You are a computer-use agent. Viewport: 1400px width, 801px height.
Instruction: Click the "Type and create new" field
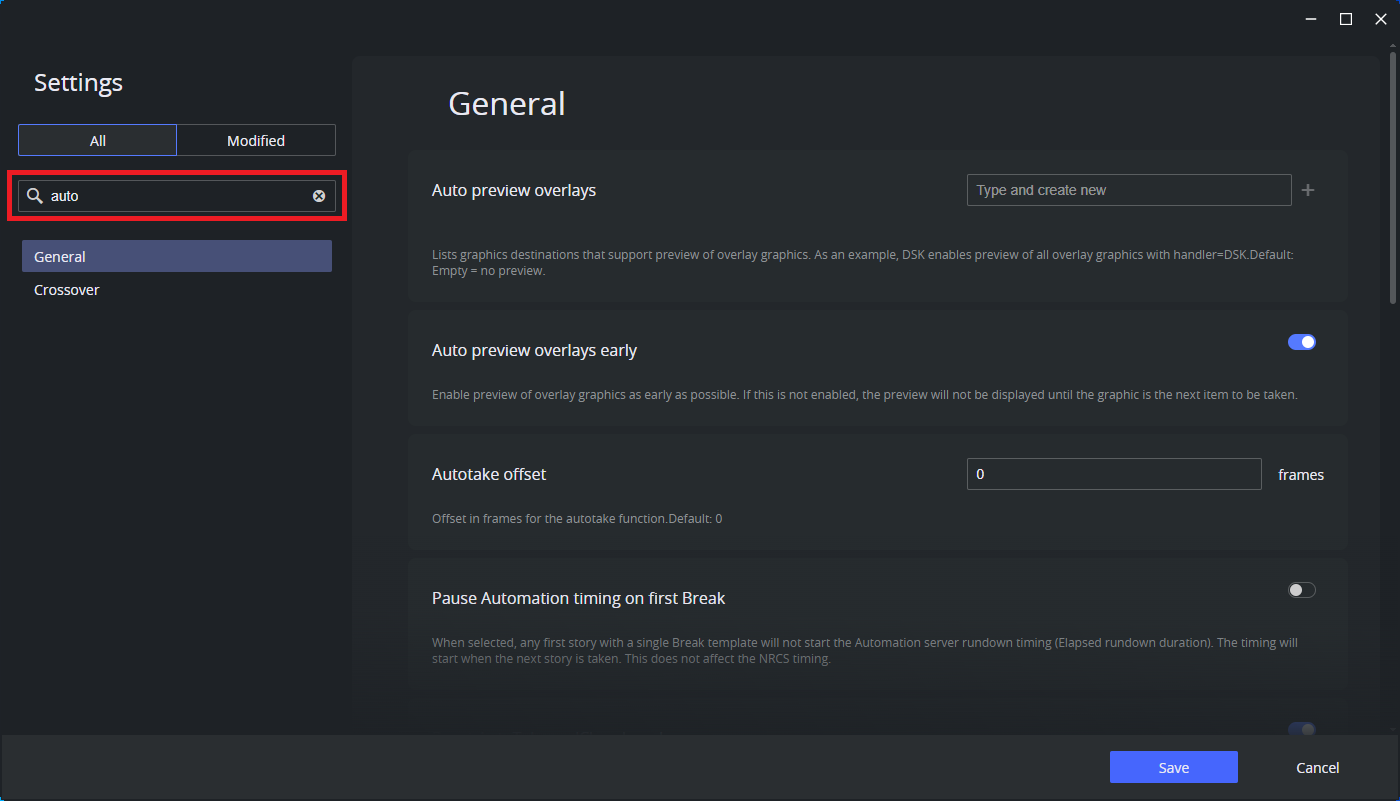click(1128, 190)
